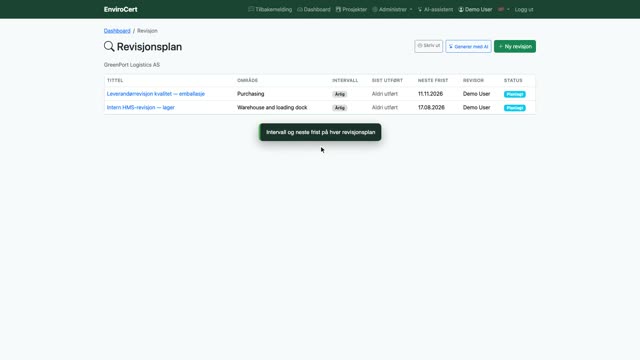Click the Skriv ut print button
640x360 pixels.
click(429, 46)
